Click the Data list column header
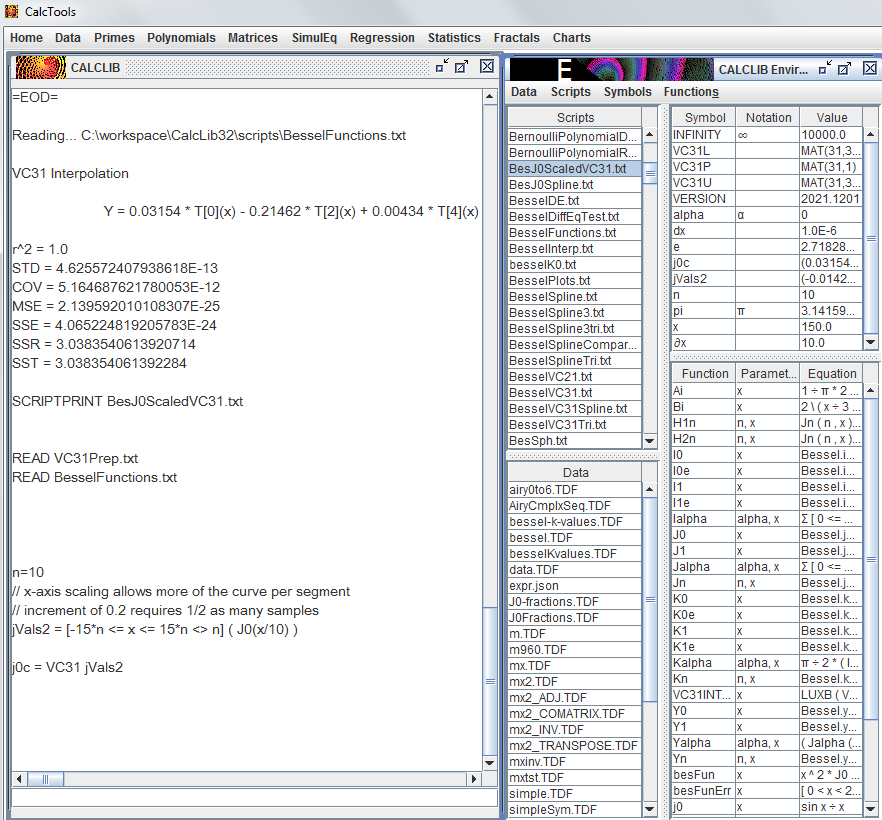The height and width of the screenshot is (820, 882). [574, 472]
